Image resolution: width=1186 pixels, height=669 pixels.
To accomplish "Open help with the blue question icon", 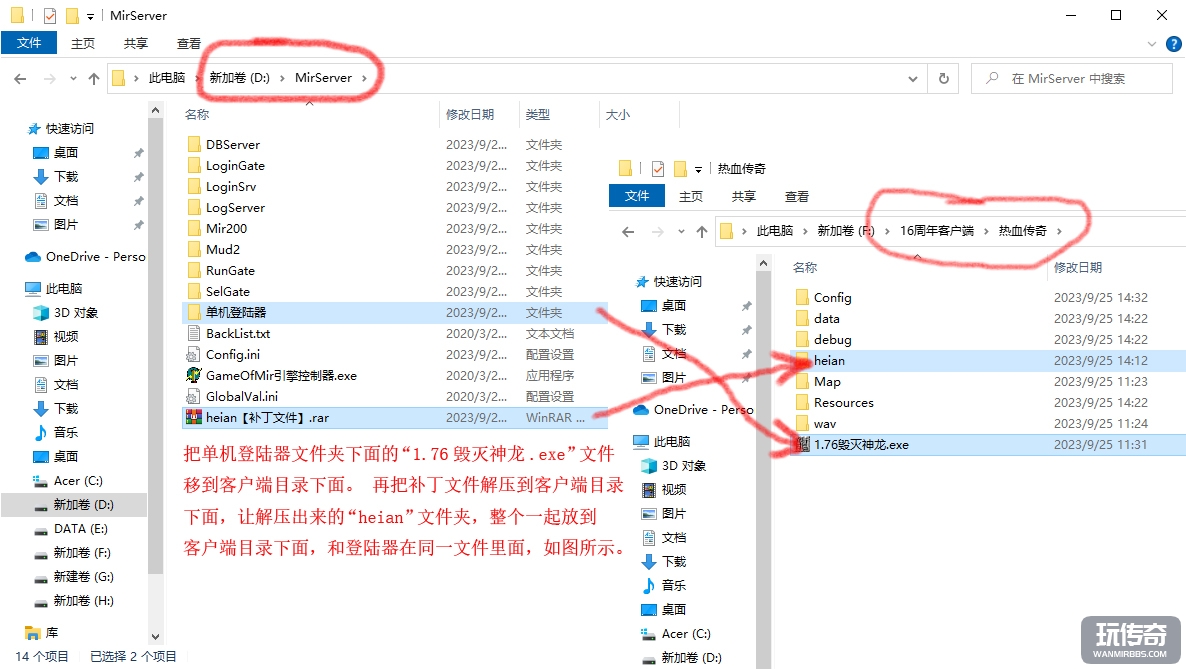I will pyautogui.click(x=1174, y=44).
